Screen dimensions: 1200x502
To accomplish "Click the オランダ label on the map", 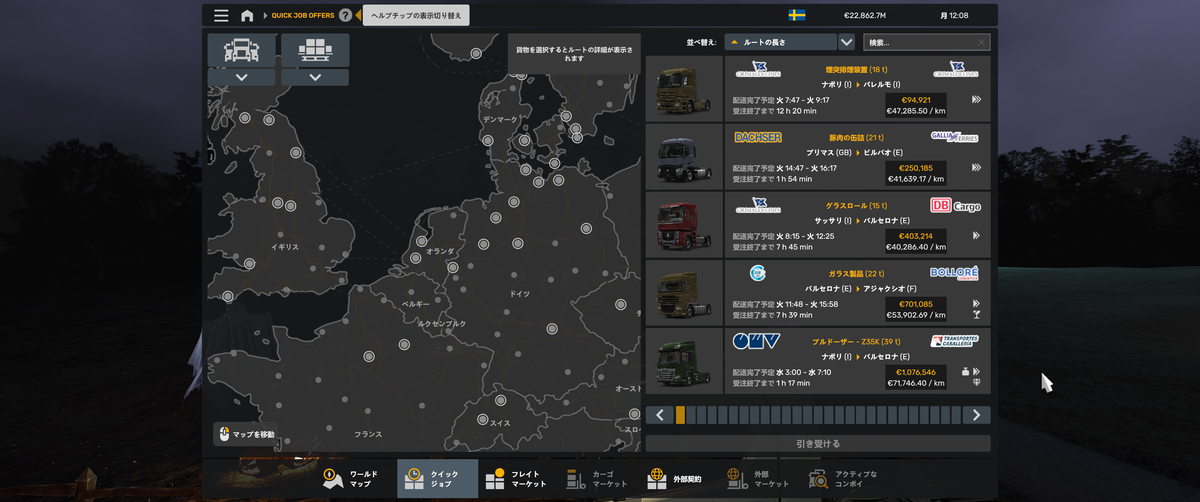I will [x=440, y=251].
